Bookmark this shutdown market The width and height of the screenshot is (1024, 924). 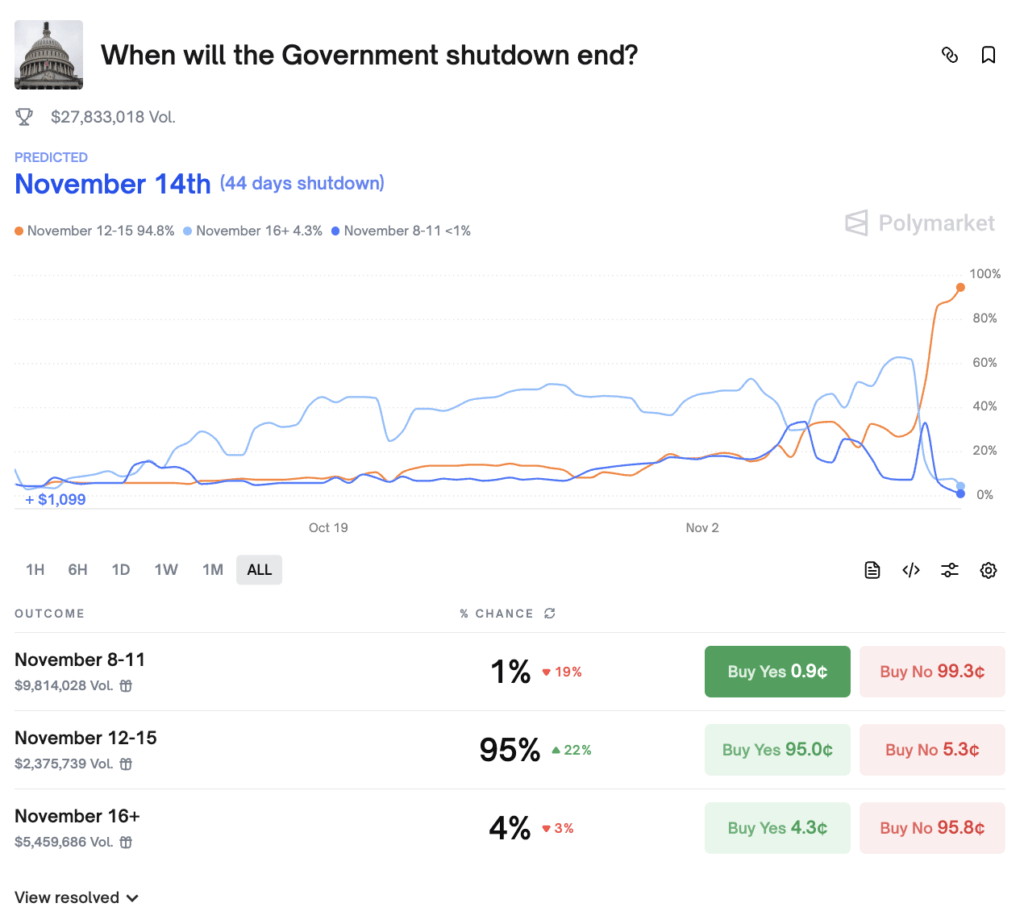coord(988,55)
